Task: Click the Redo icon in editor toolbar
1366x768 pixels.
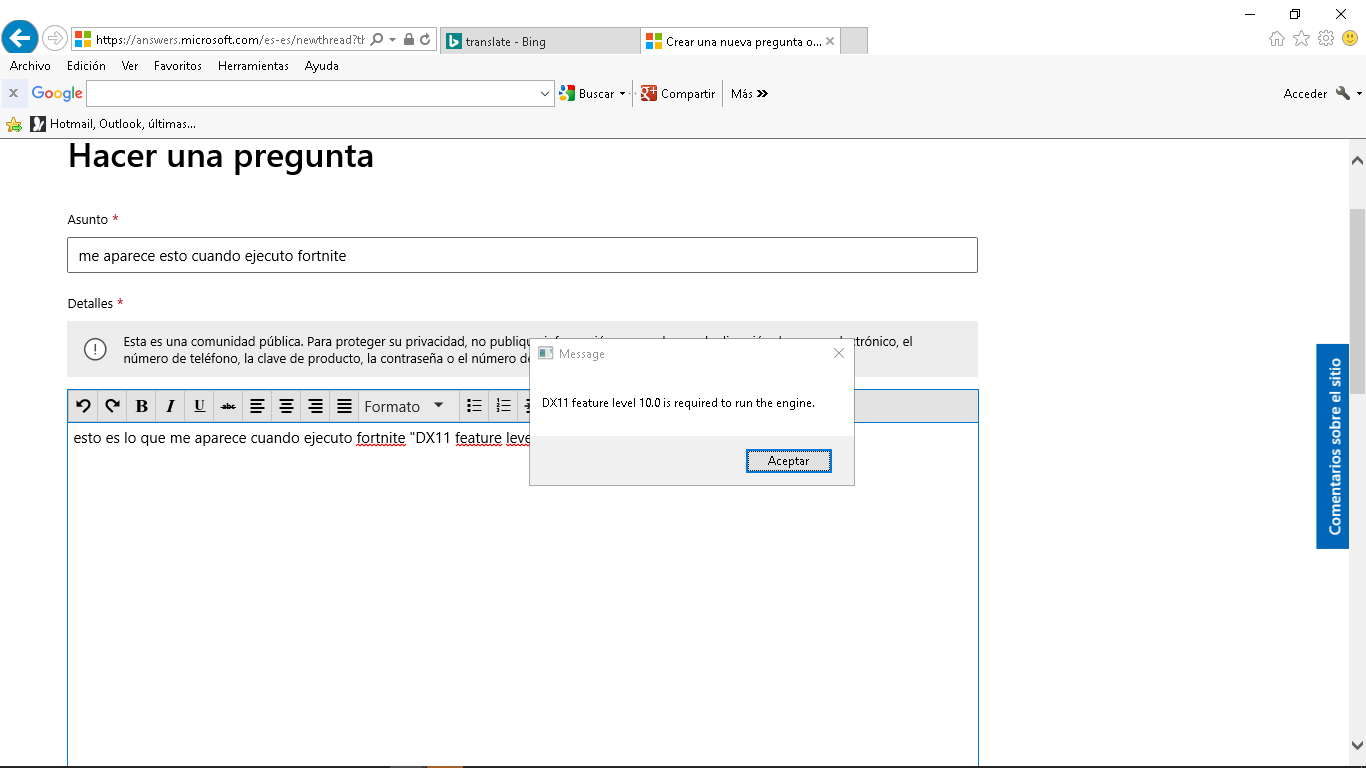Action: tap(112, 406)
